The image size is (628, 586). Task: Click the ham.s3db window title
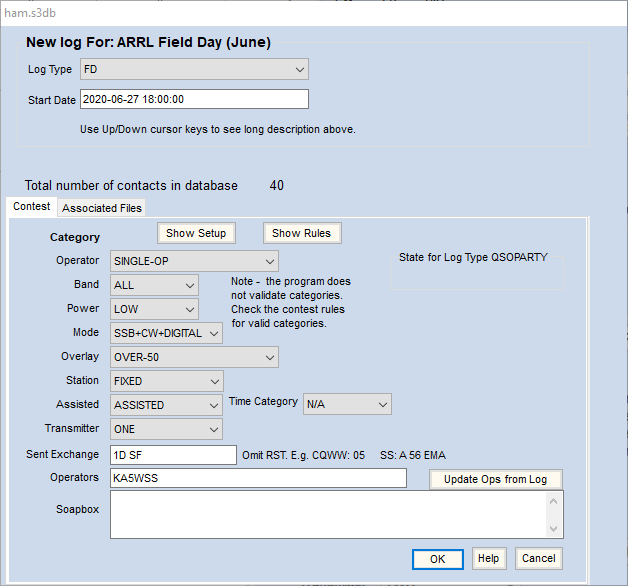pos(30,13)
